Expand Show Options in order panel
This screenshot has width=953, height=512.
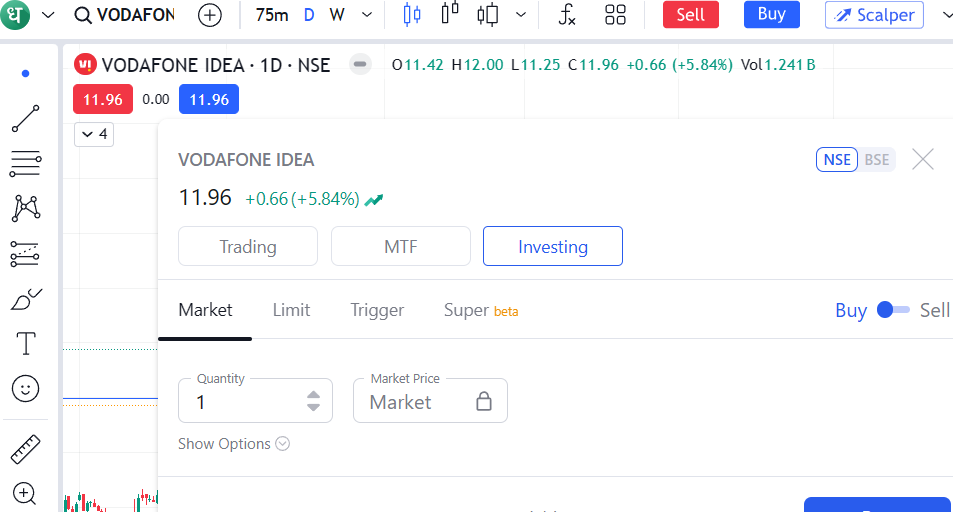[x=234, y=444]
